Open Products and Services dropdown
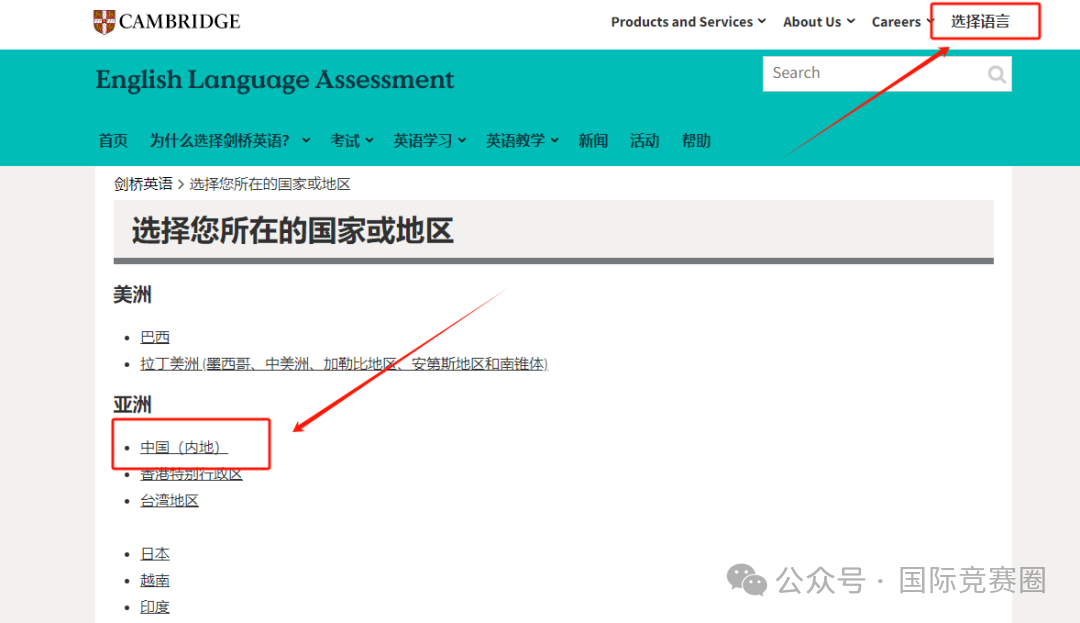 click(x=688, y=22)
